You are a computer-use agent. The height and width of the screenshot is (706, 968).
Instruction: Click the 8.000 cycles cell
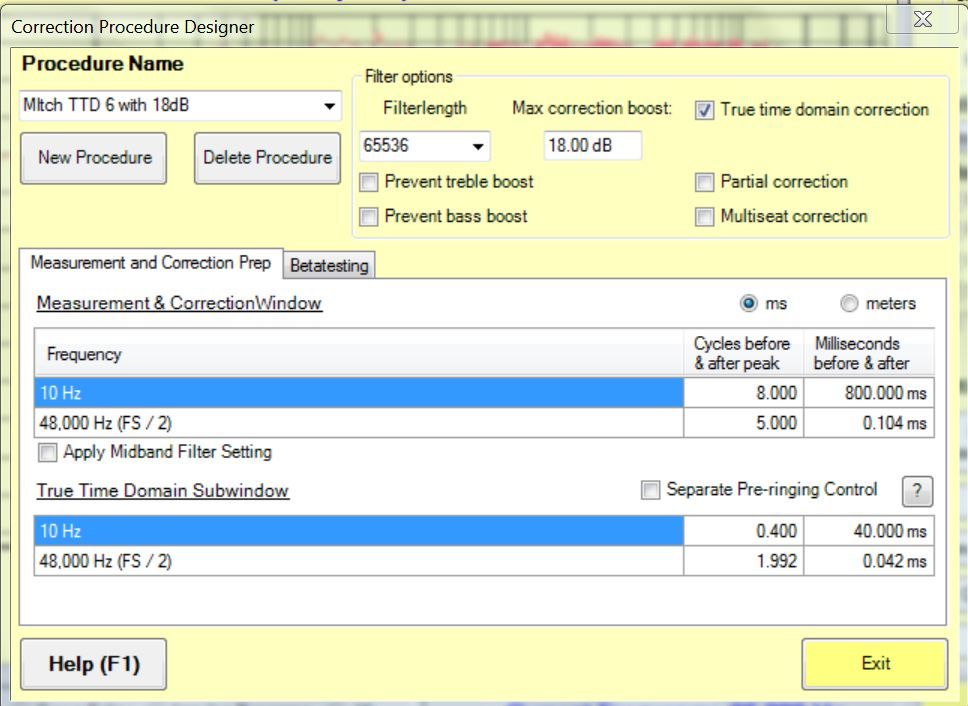743,393
